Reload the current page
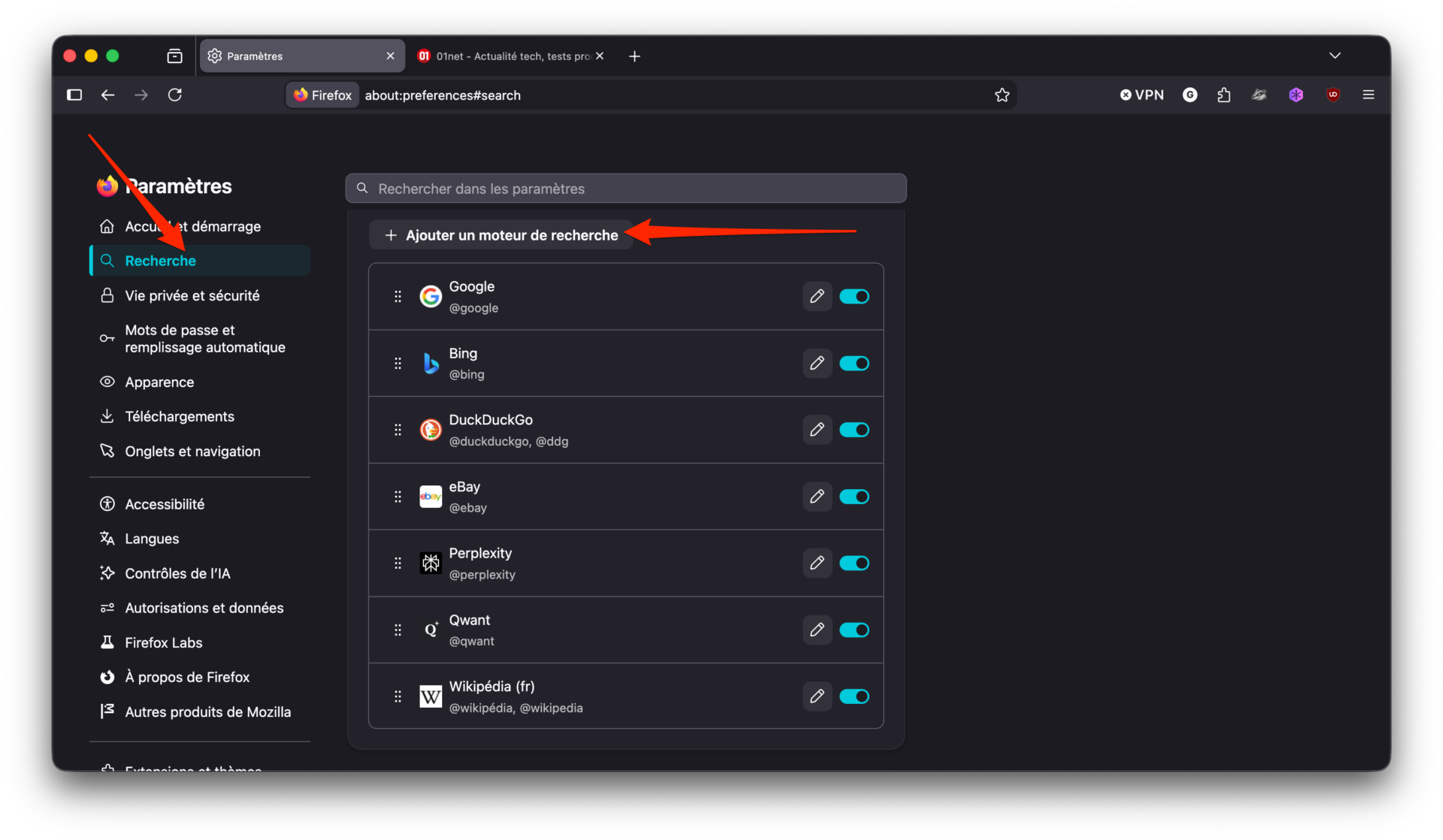Screen dimensions: 1443x840 pyautogui.click(x=175, y=95)
